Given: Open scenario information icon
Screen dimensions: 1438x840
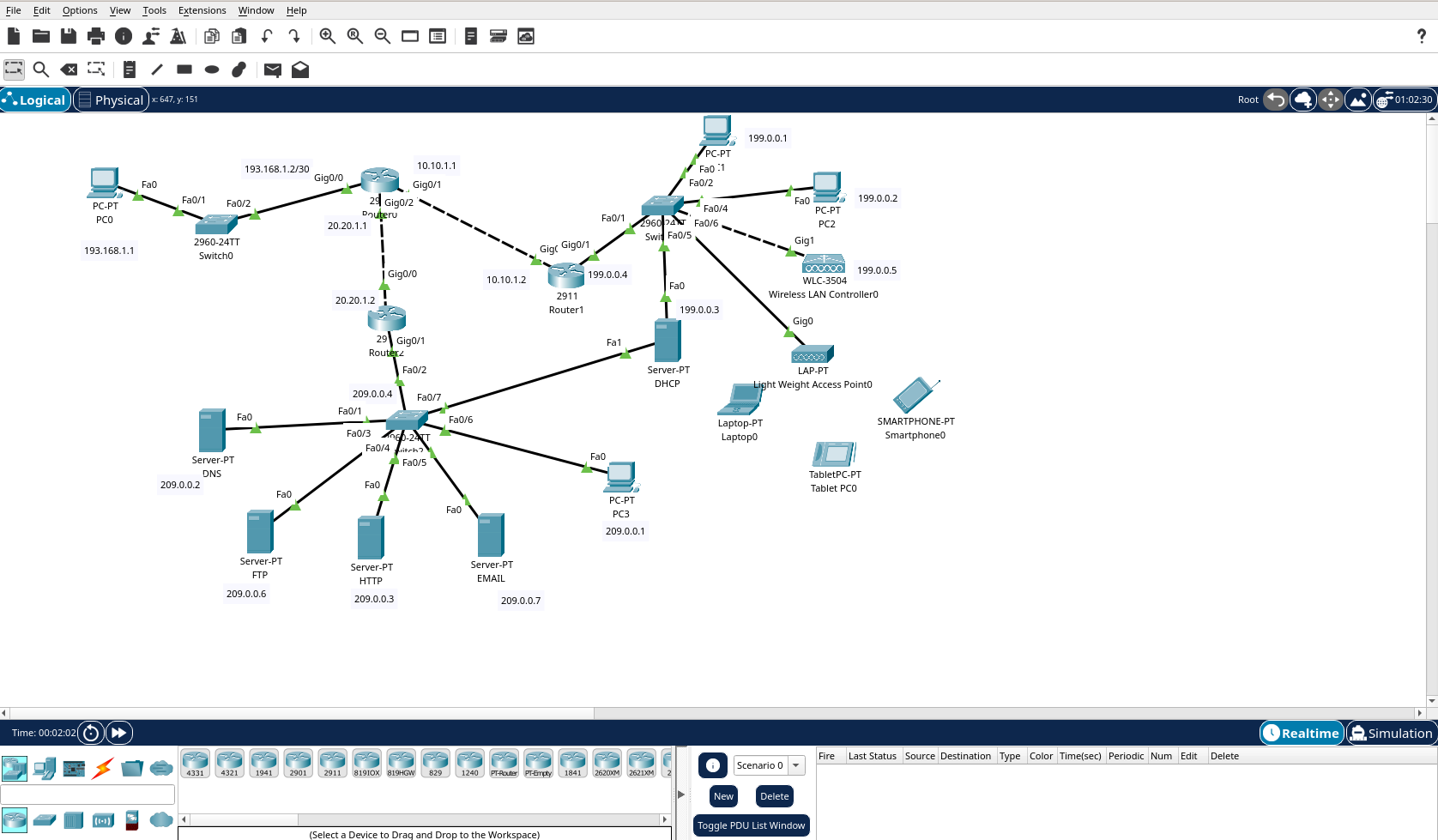Looking at the screenshot, I should coord(713,765).
